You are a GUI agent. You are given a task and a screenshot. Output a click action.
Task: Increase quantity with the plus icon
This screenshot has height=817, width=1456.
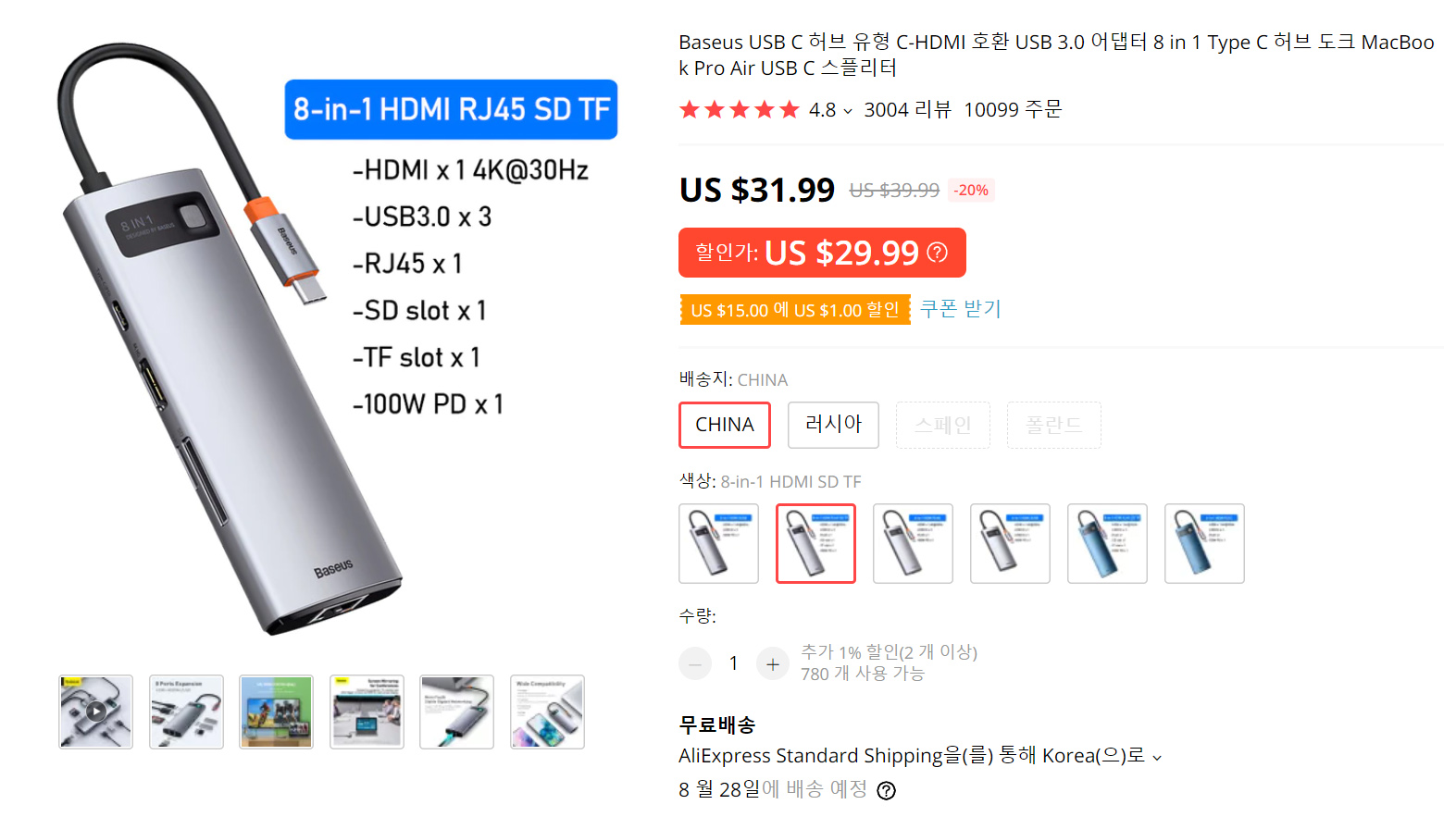[x=773, y=663]
